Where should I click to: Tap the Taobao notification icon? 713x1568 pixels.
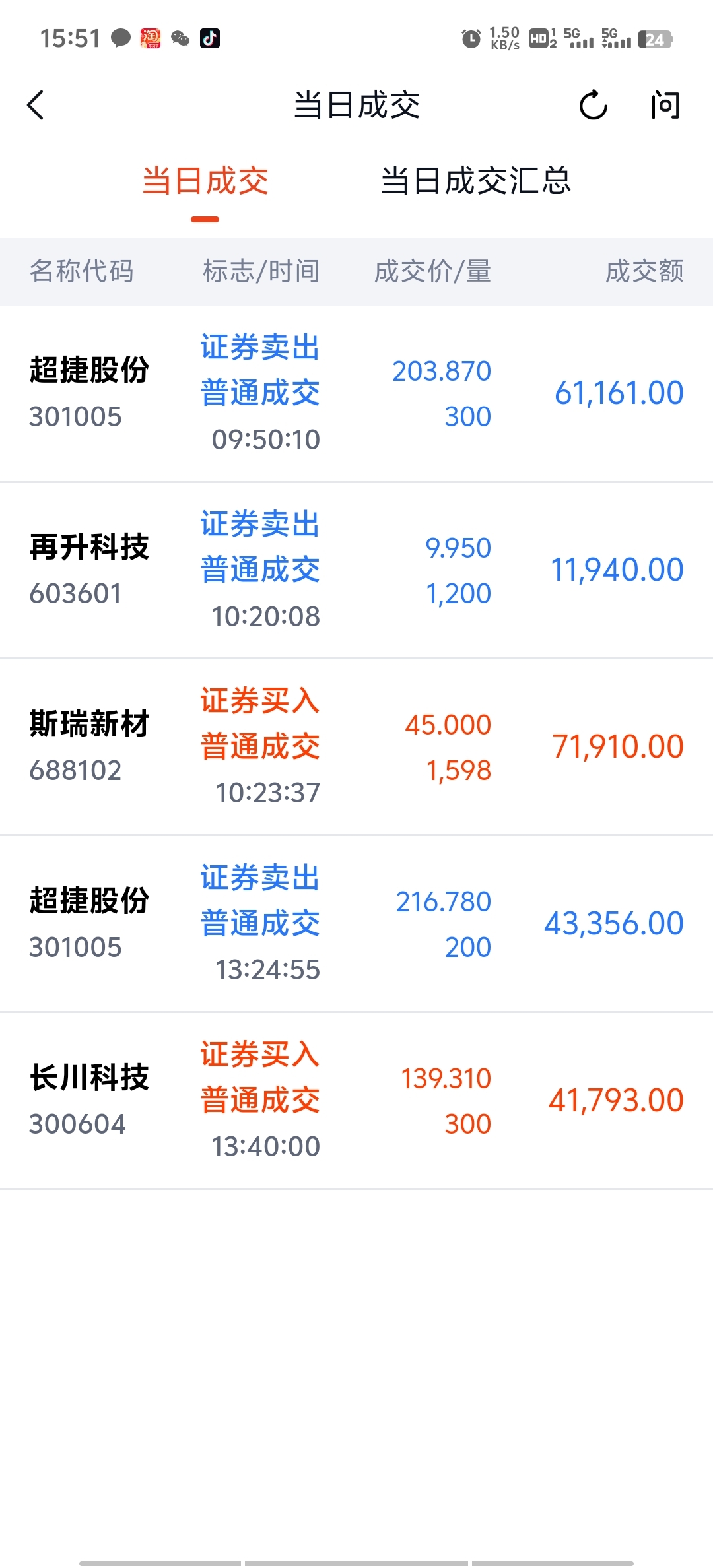[x=151, y=38]
